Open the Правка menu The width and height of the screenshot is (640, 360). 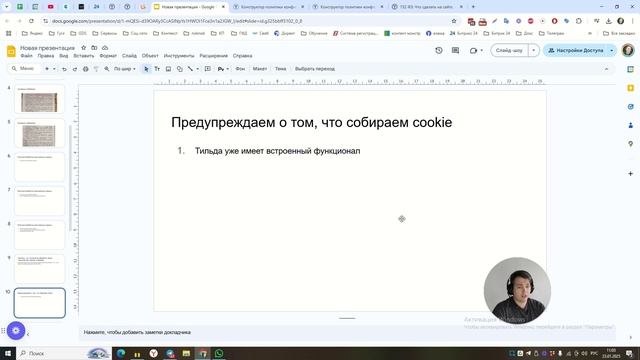coord(46,56)
